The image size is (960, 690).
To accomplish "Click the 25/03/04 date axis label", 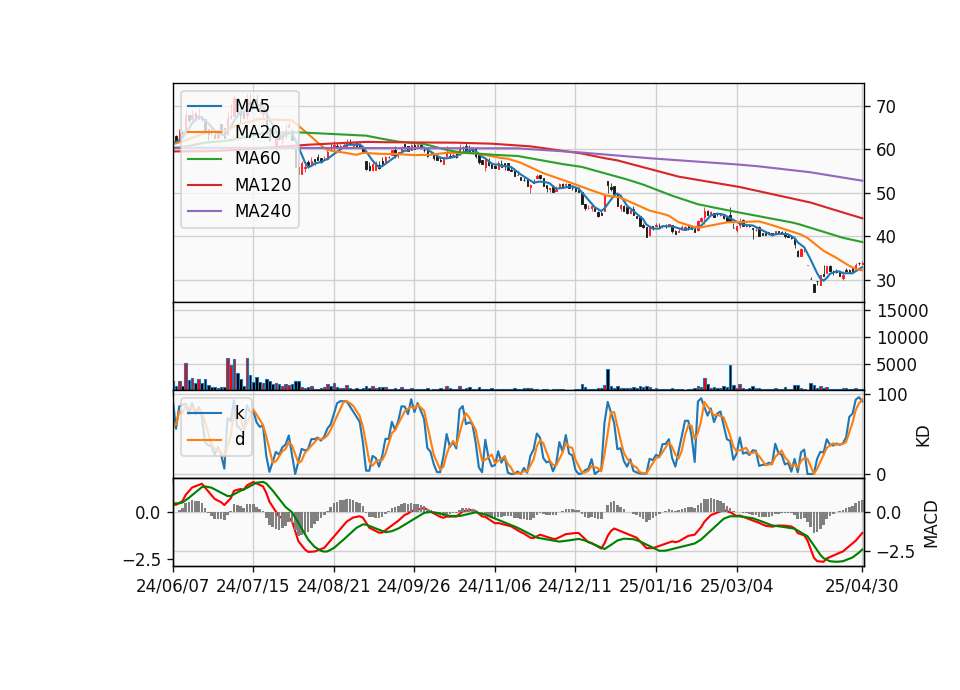I will pyautogui.click(x=737, y=586).
